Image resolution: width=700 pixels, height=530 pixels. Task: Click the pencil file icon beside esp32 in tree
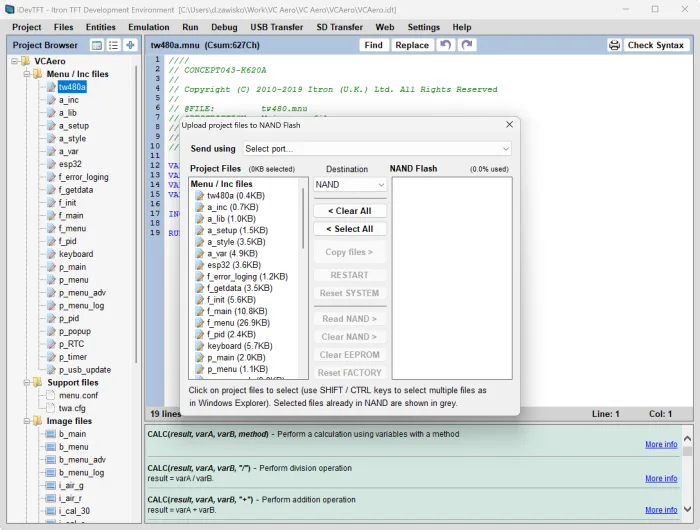51,164
